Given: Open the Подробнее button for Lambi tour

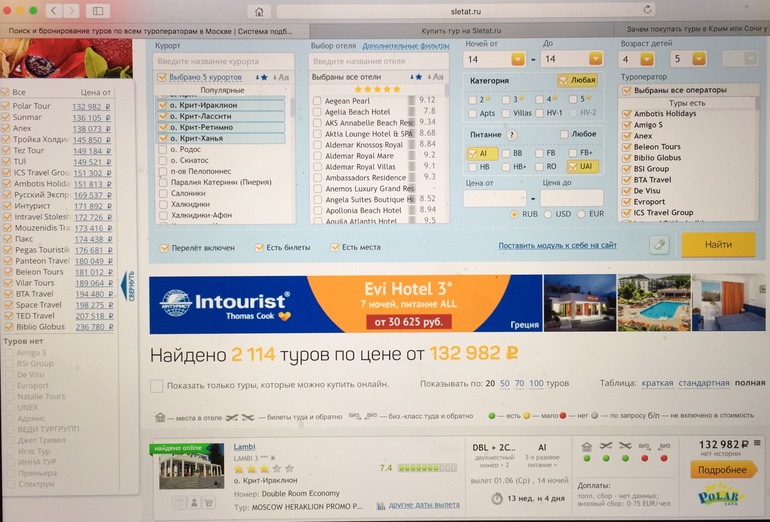Looking at the screenshot, I should click(x=722, y=470).
